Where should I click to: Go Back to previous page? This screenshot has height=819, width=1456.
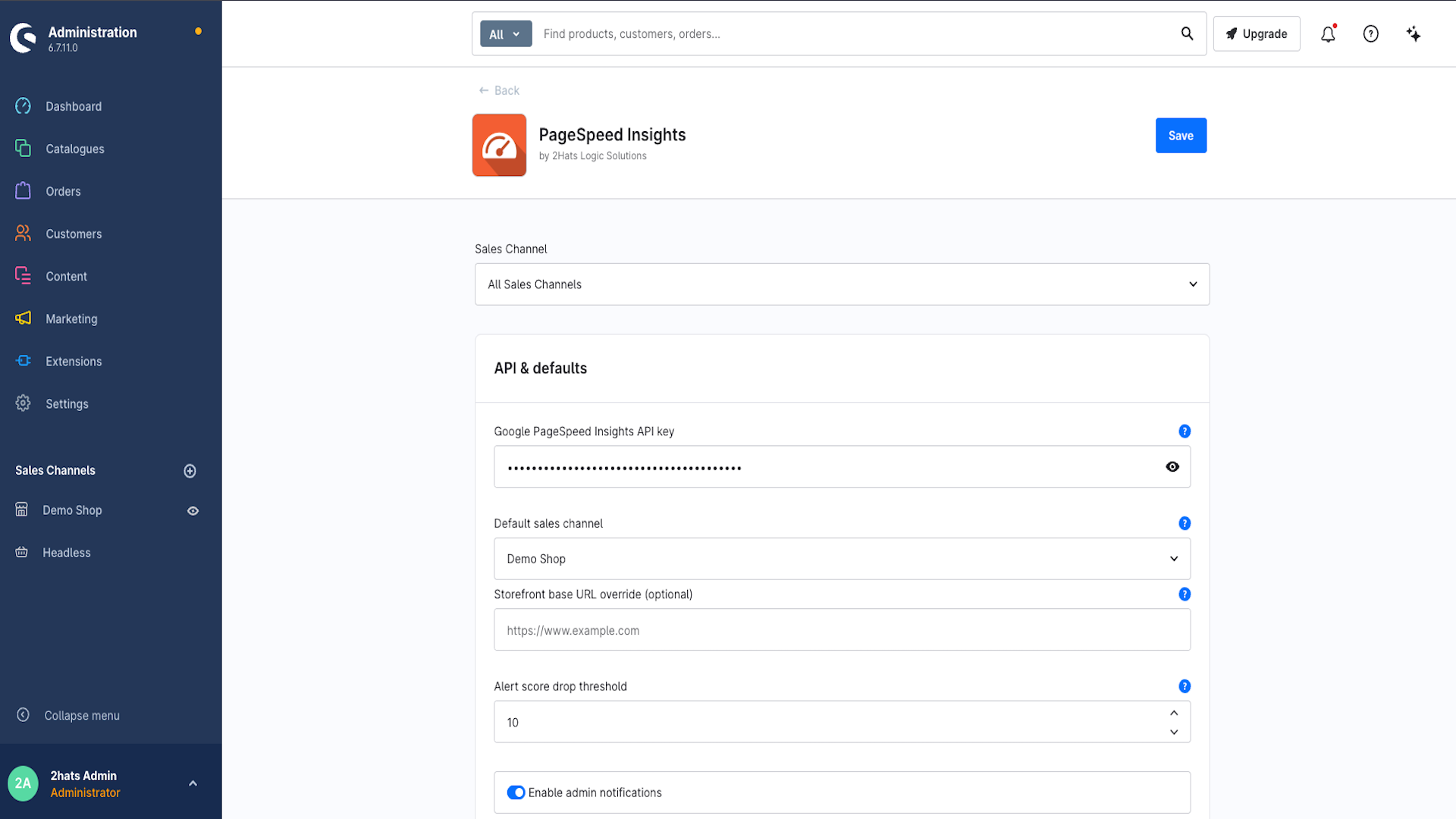pyautogui.click(x=499, y=90)
